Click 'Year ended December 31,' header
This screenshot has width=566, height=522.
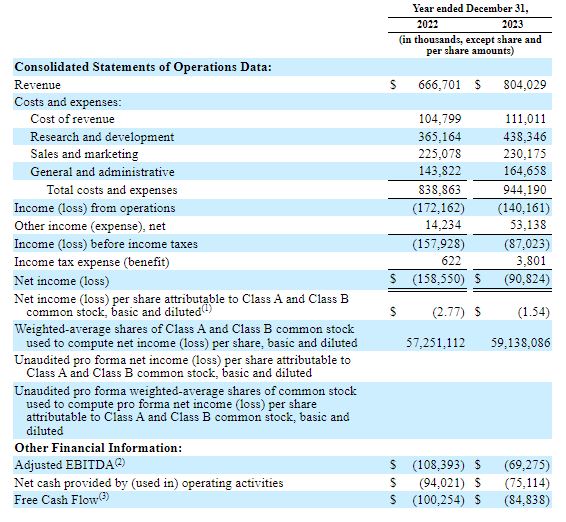(470, 9)
